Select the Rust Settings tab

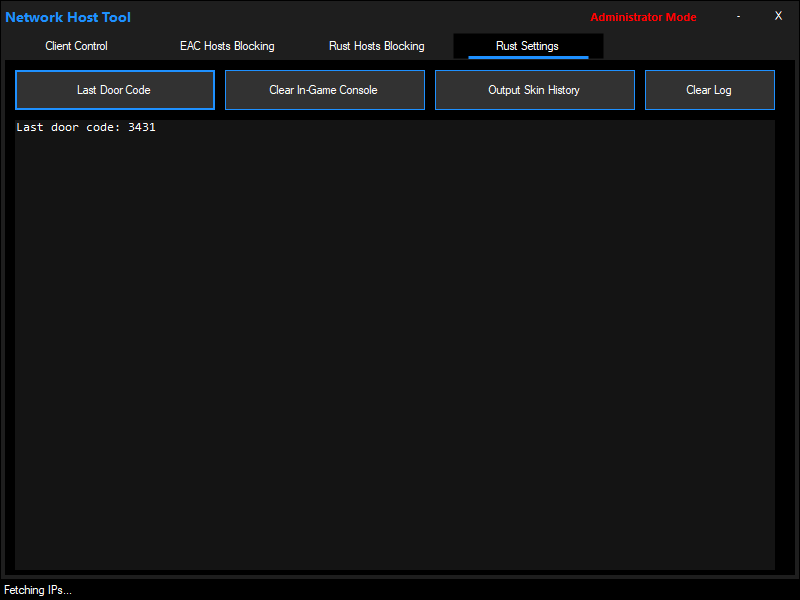[x=527, y=46]
